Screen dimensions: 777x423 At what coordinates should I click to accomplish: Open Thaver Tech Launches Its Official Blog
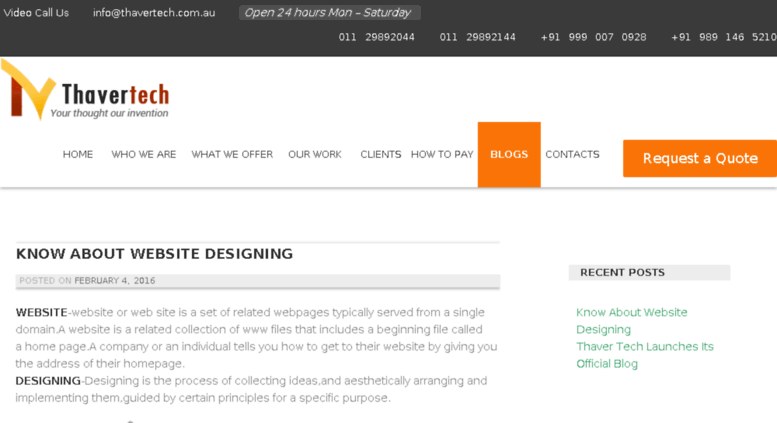pyautogui.click(x=645, y=355)
